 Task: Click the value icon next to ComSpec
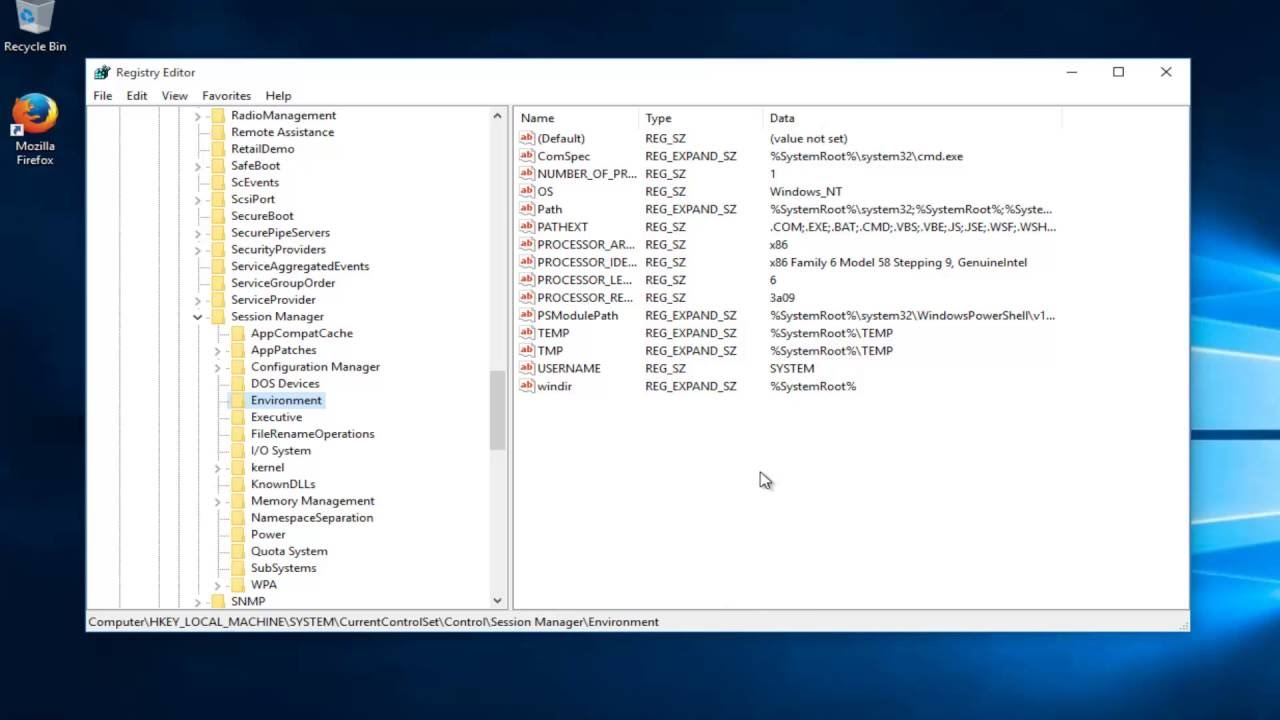[527, 156]
